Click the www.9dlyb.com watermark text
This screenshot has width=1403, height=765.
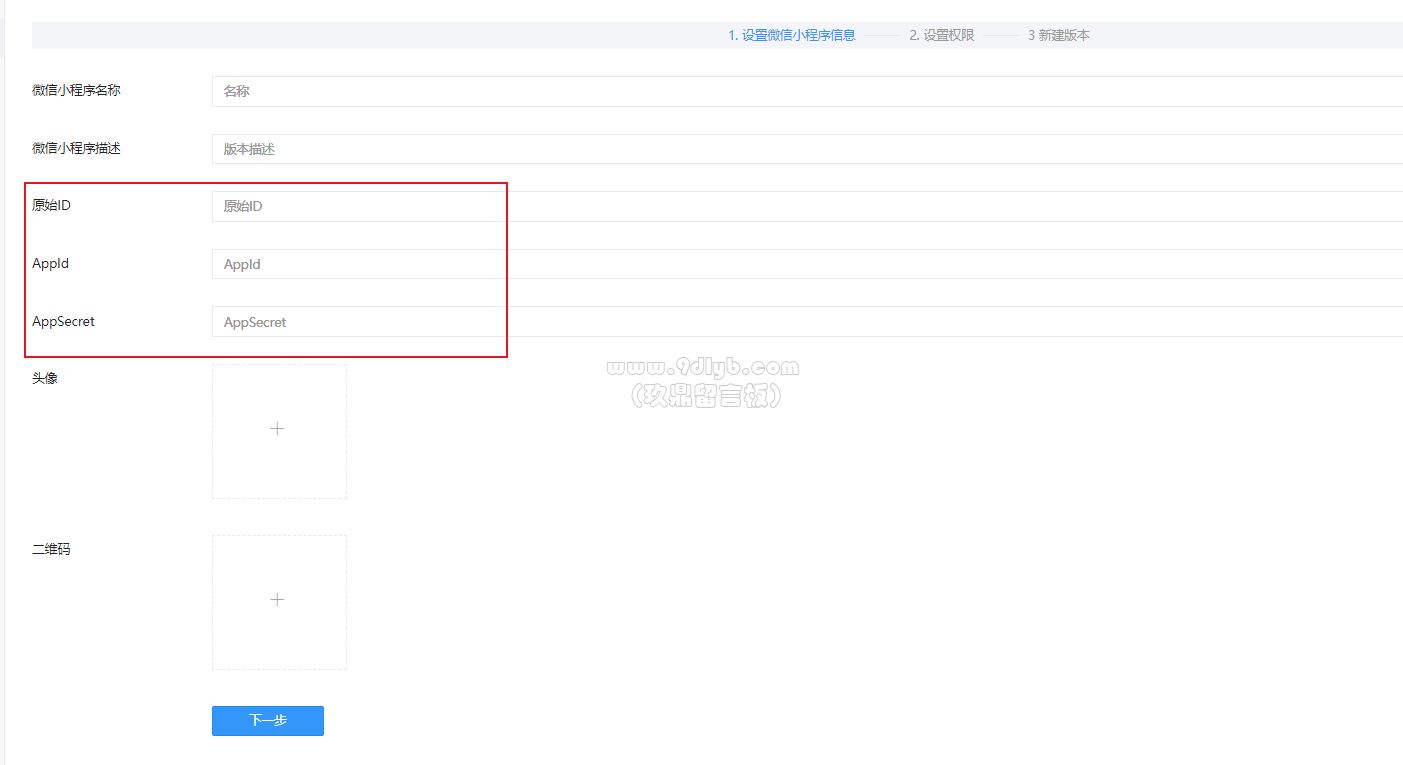point(703,369)
